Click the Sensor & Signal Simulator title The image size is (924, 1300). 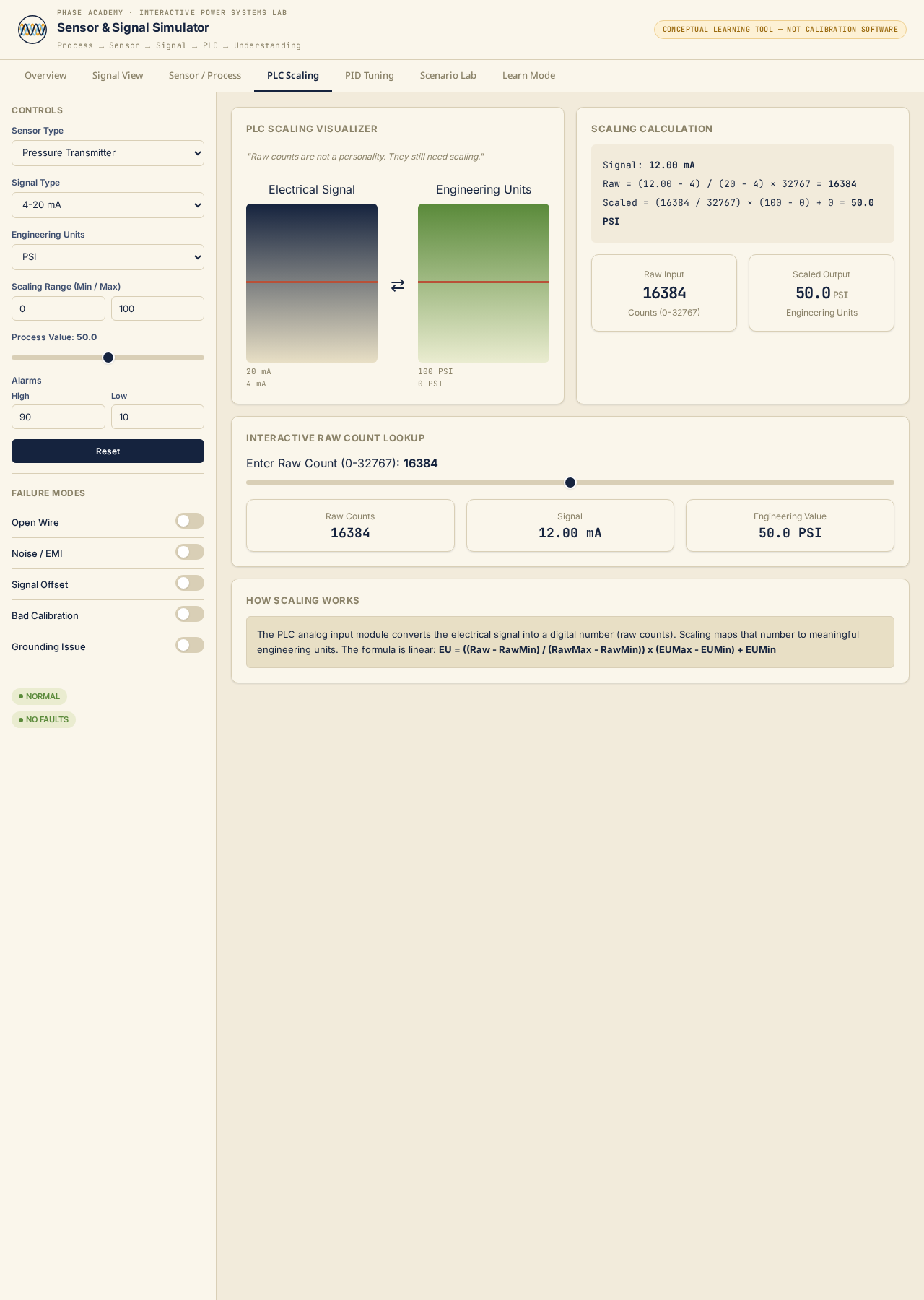133,27
